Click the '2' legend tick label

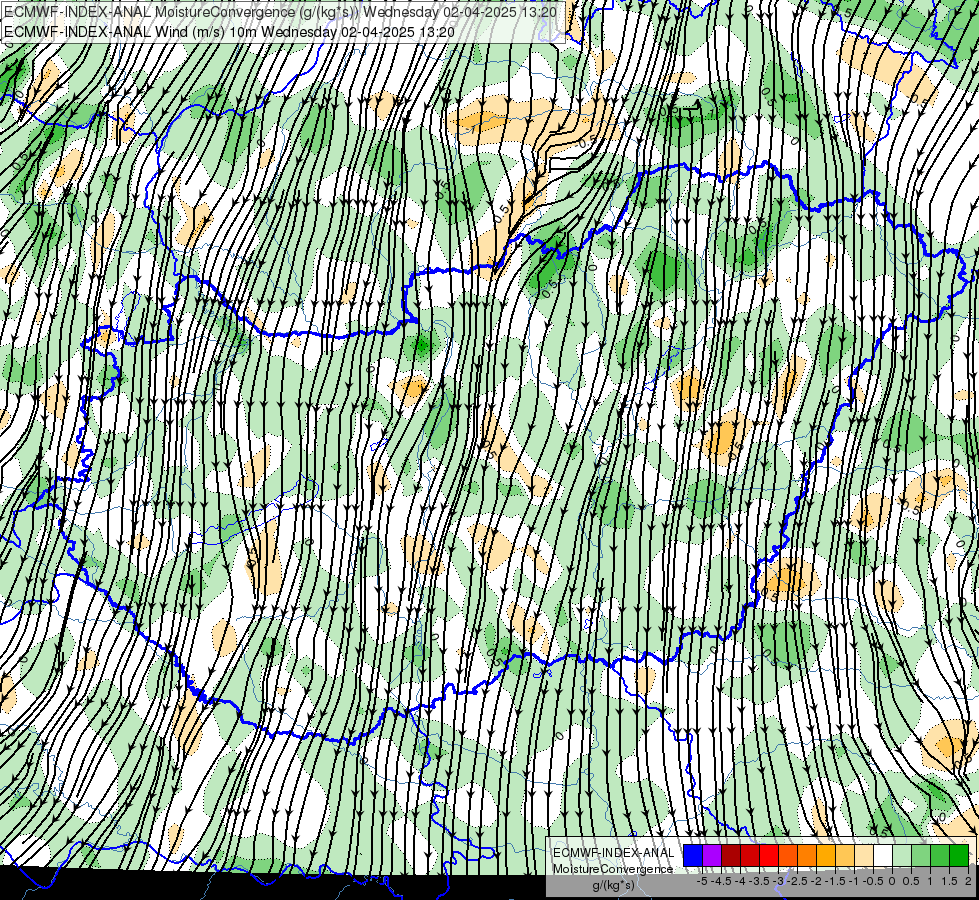pyautogui.click(x=968, y=881)
